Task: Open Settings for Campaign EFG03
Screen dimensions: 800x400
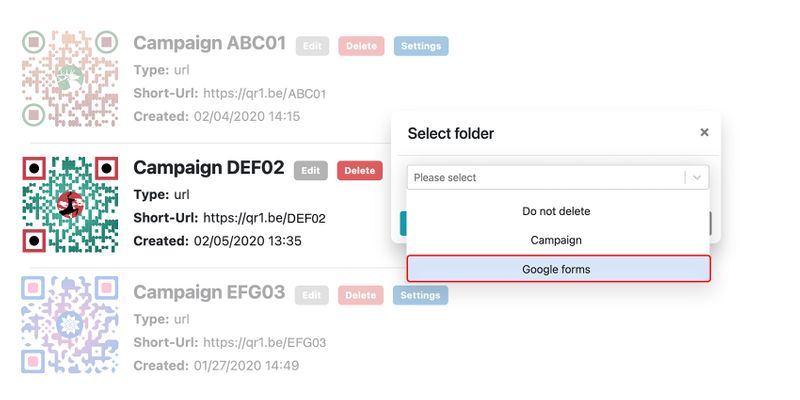Action: (420, 295)
